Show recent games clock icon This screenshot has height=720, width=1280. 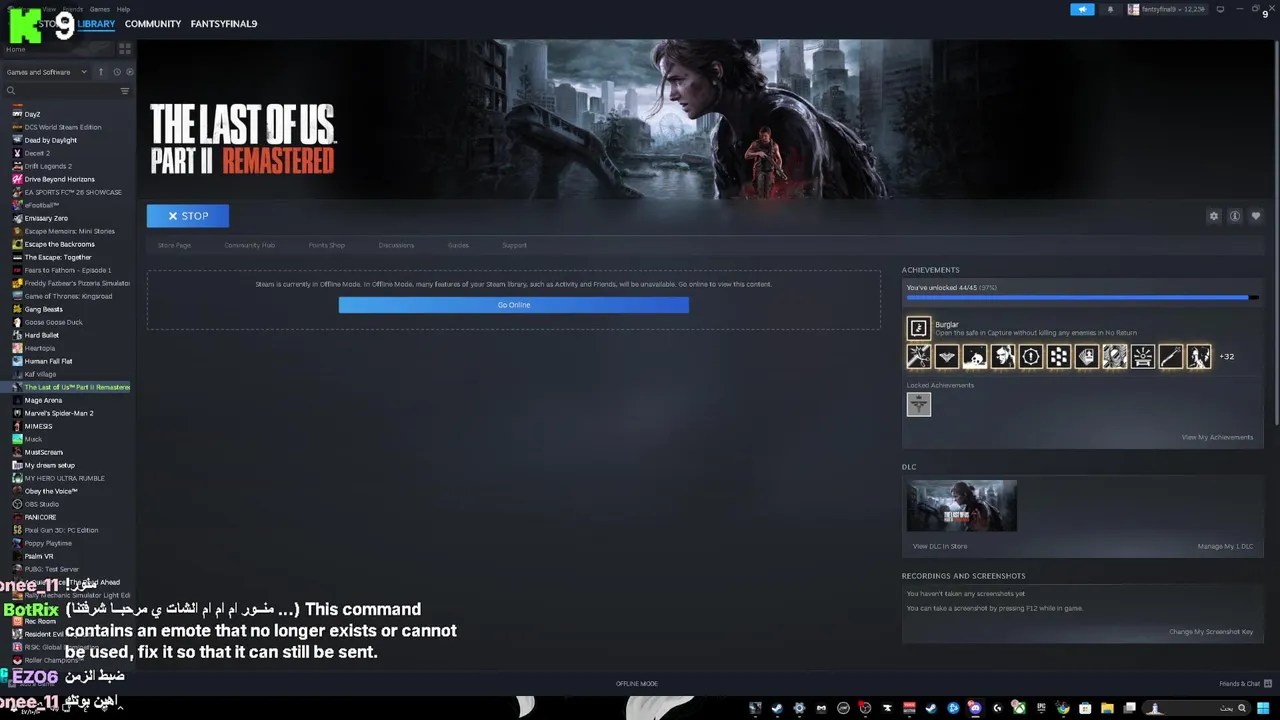[x=116, y=72]
